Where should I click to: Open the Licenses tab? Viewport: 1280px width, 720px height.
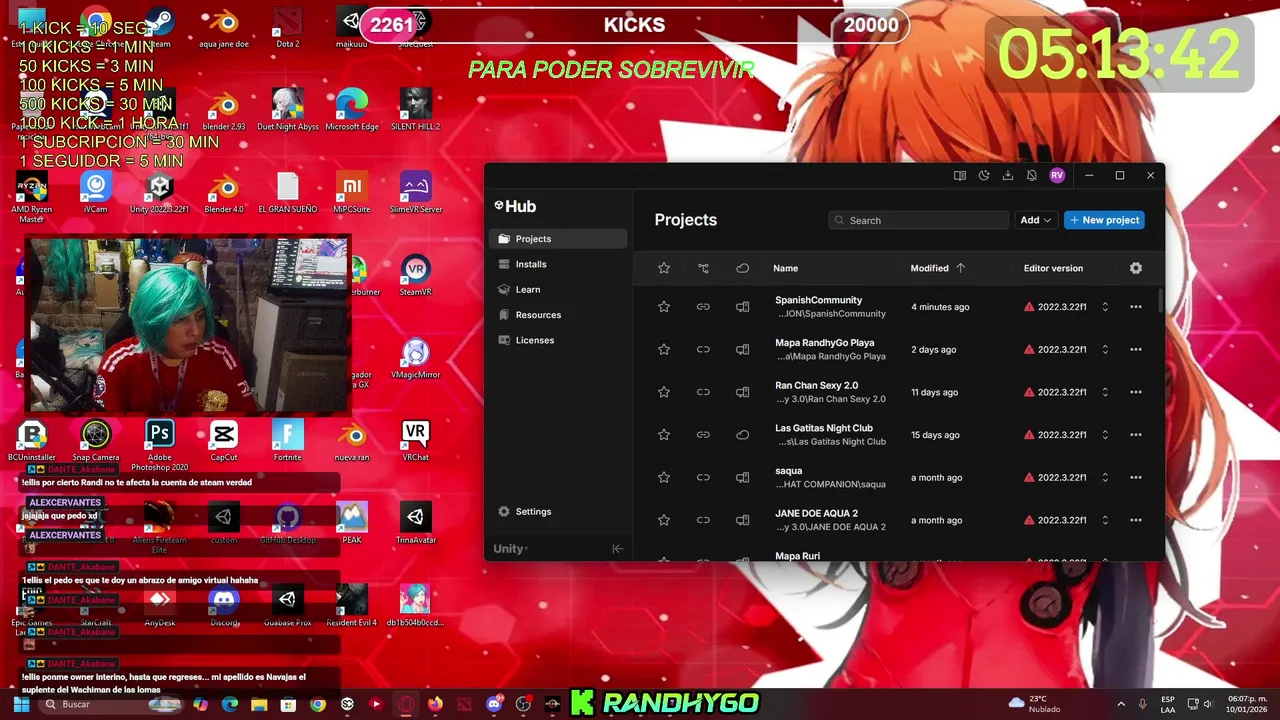(x=558, y=340)
